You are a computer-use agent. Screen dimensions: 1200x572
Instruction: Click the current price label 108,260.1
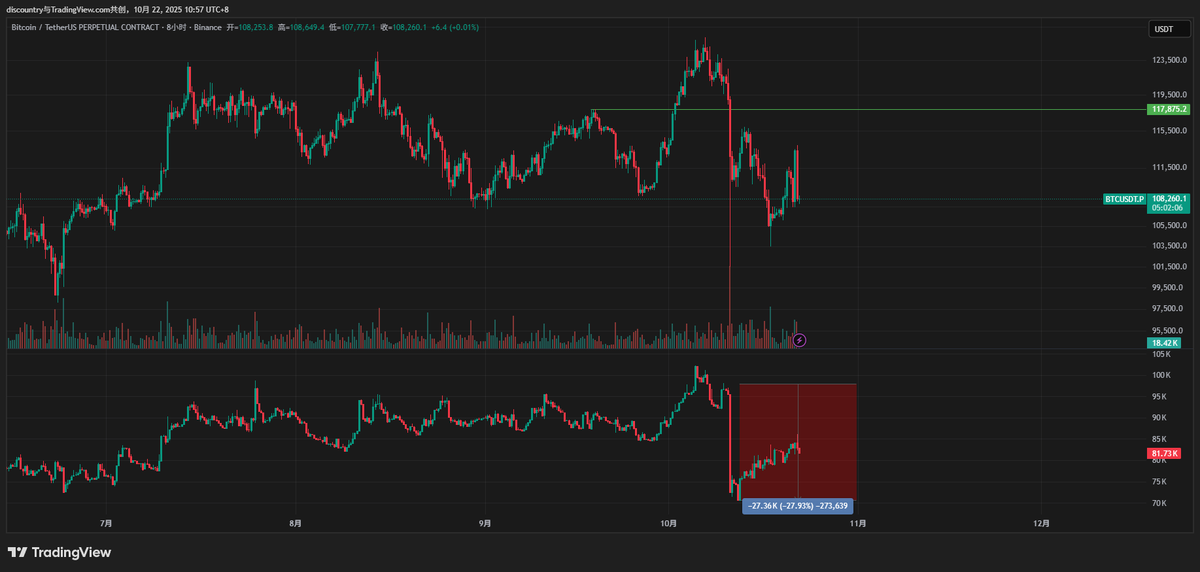point(1169,199)
